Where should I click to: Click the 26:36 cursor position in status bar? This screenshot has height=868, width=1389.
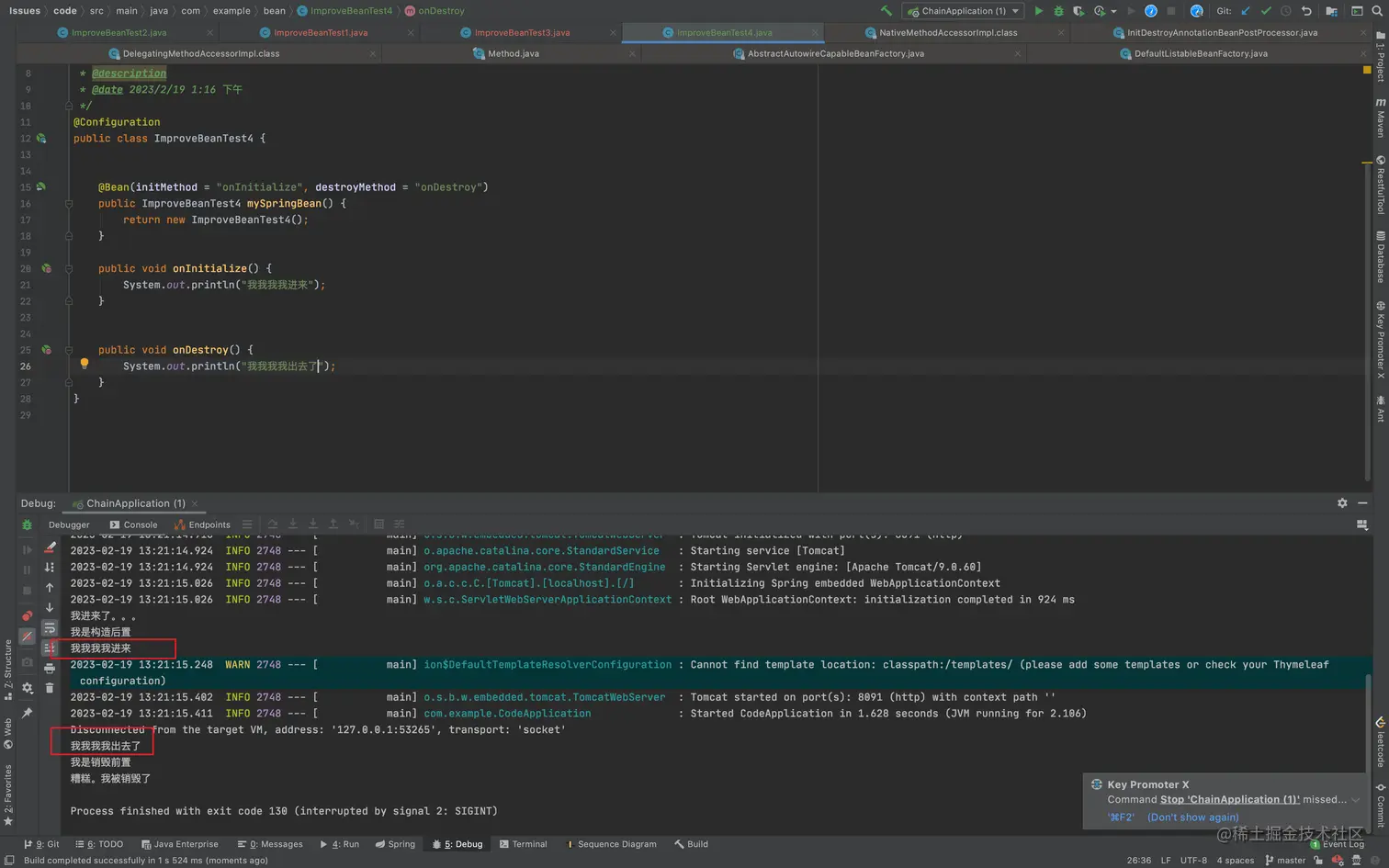tap(1138, 861)
